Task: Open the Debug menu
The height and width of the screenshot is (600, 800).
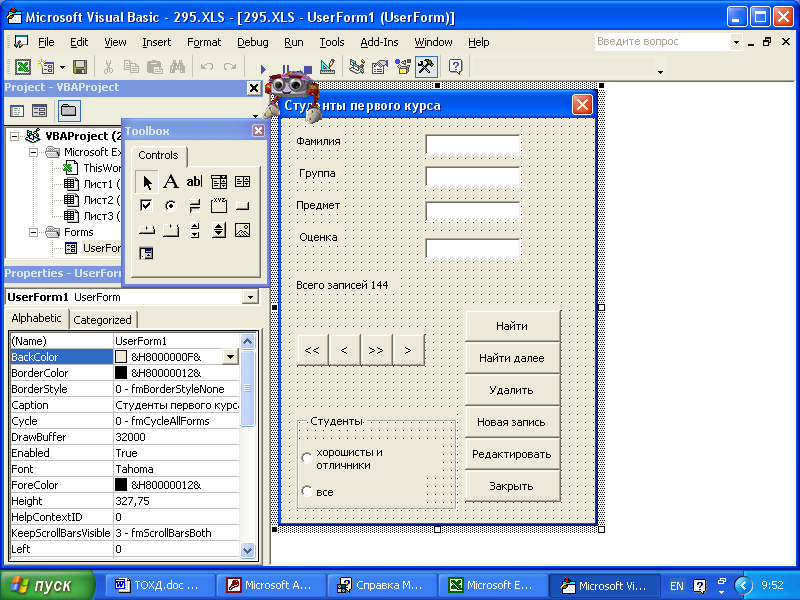Action: 253,42
